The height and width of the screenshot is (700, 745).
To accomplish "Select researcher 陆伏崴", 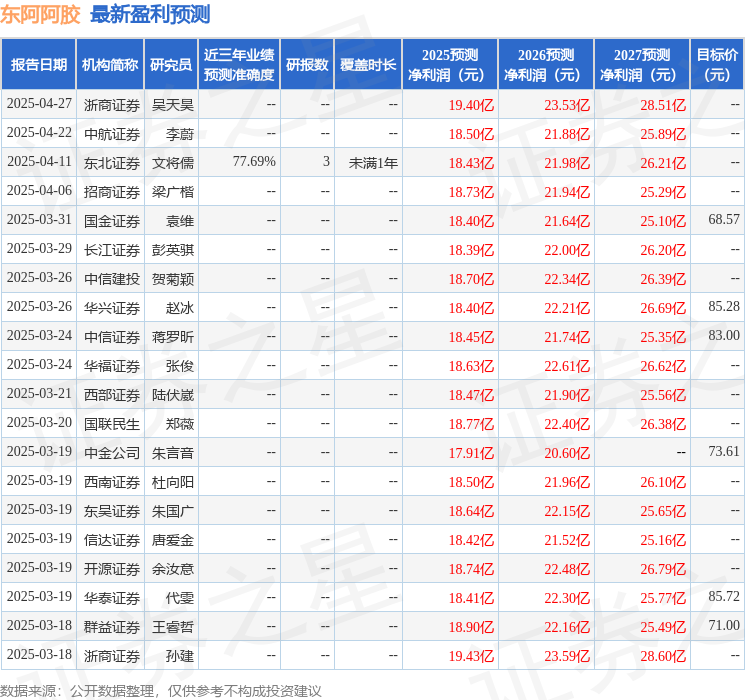I will [172, 395].
